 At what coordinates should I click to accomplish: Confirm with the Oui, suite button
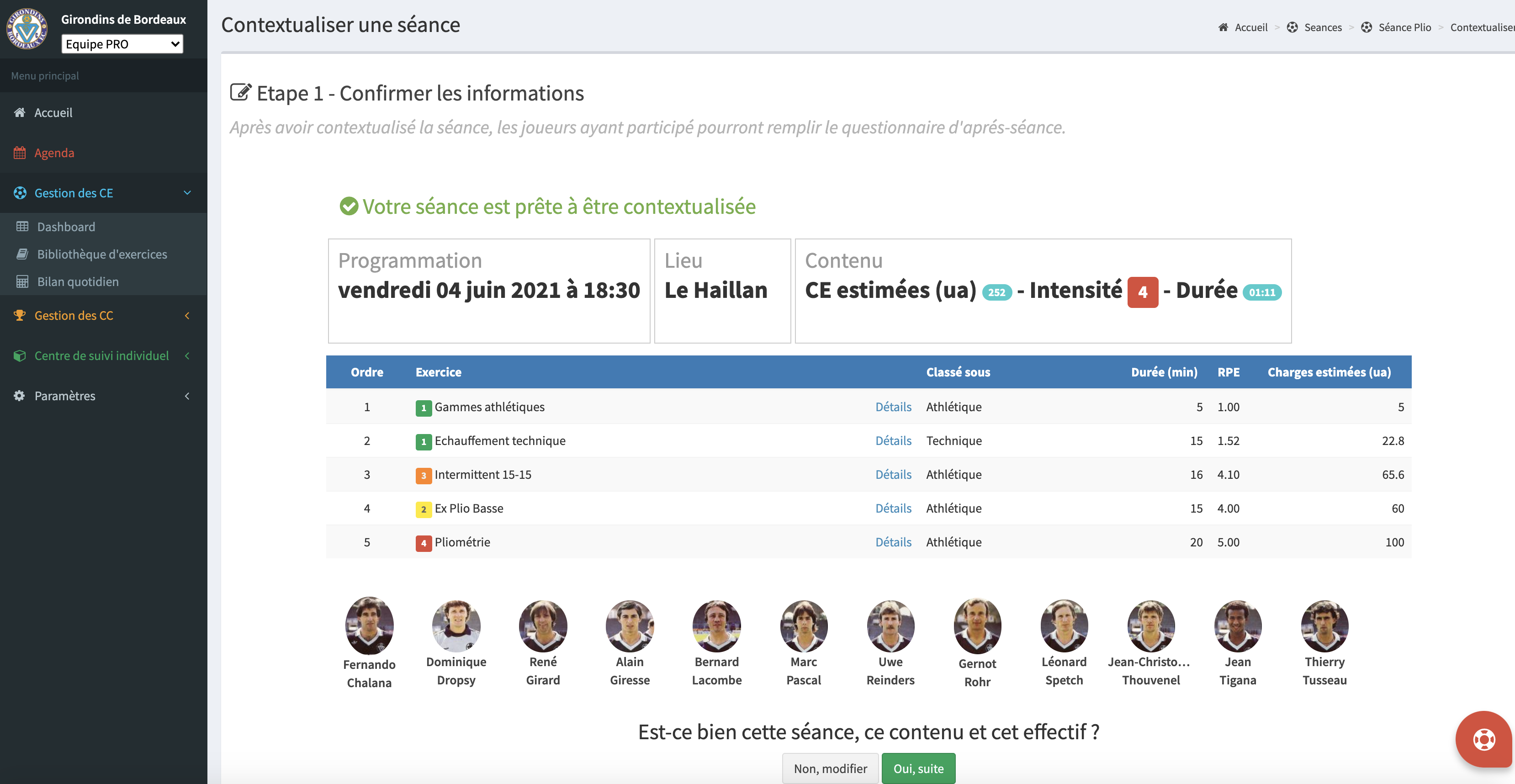919,768
